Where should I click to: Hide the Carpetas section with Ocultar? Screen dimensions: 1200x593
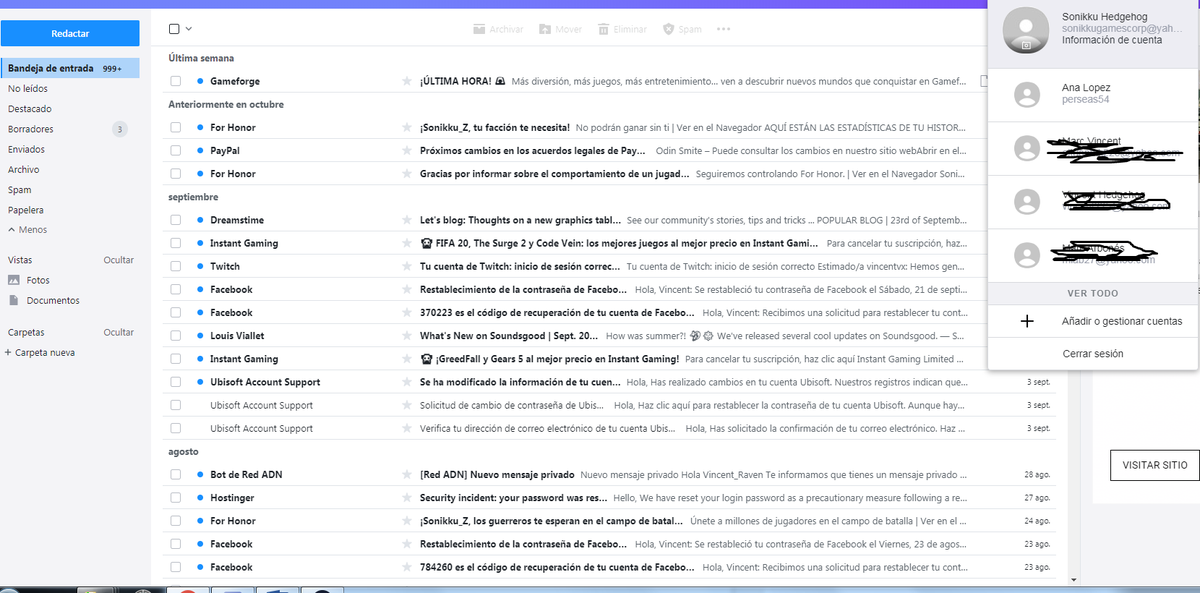click(x=118, y=332)
